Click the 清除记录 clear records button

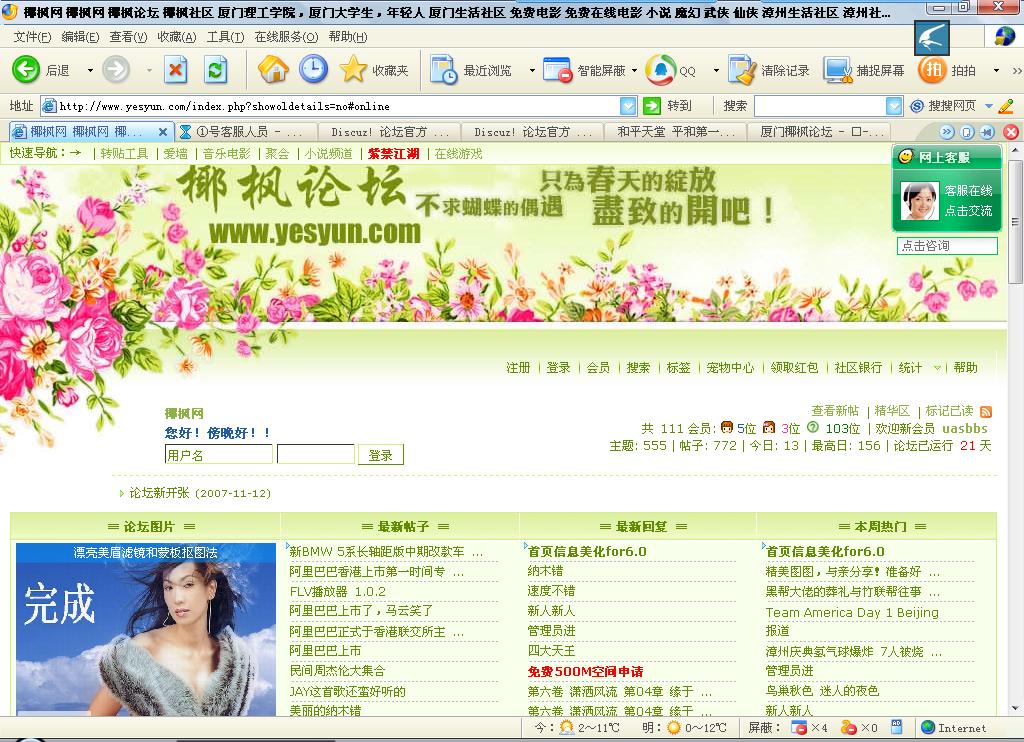click(769, 70)
